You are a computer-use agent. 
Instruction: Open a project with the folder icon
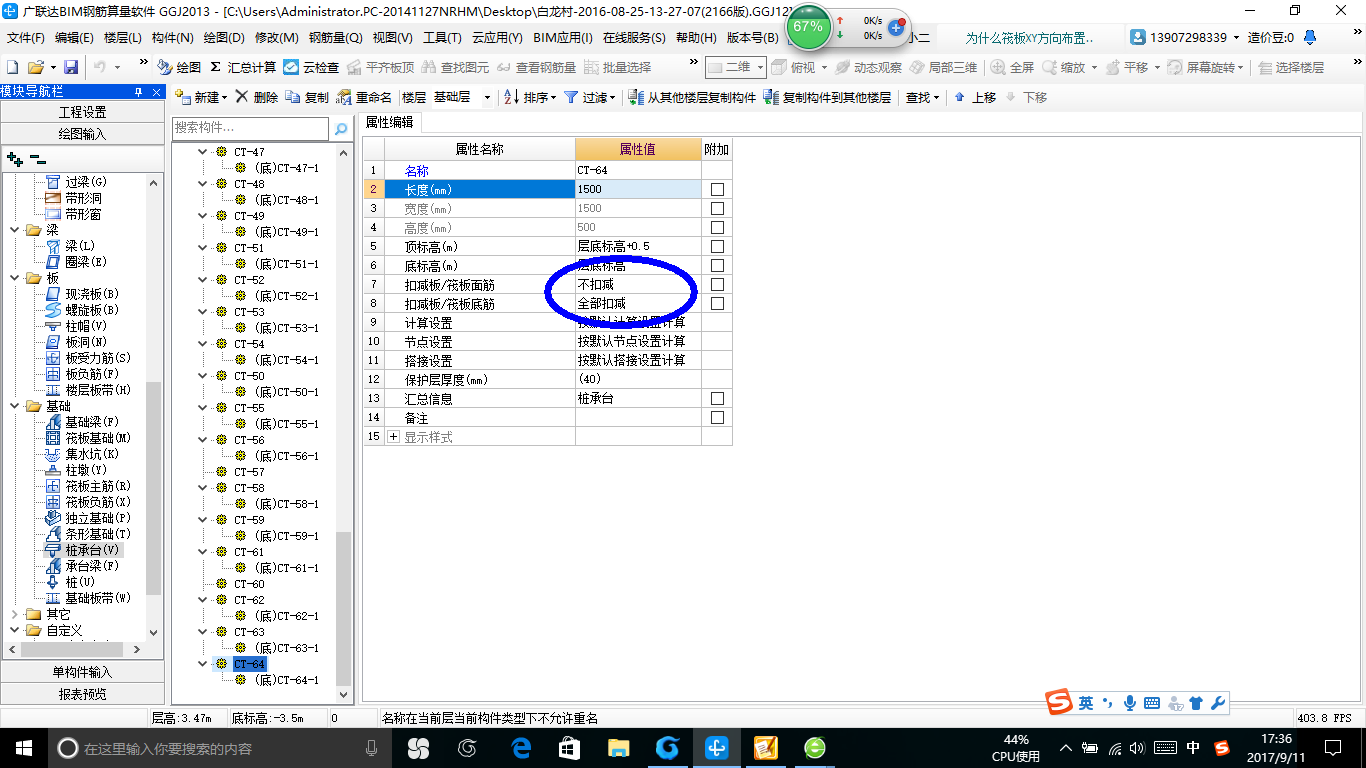35,67
